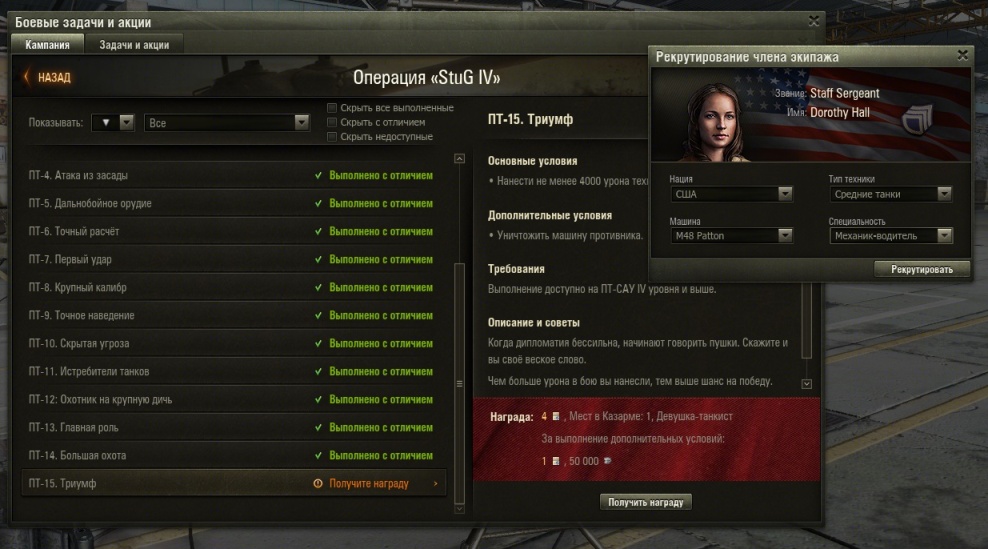This screenshot has height=549, width=988.
Task: Switch to the Задачи и акции tab
Action: pyautogui.click(x=134, y=45)
